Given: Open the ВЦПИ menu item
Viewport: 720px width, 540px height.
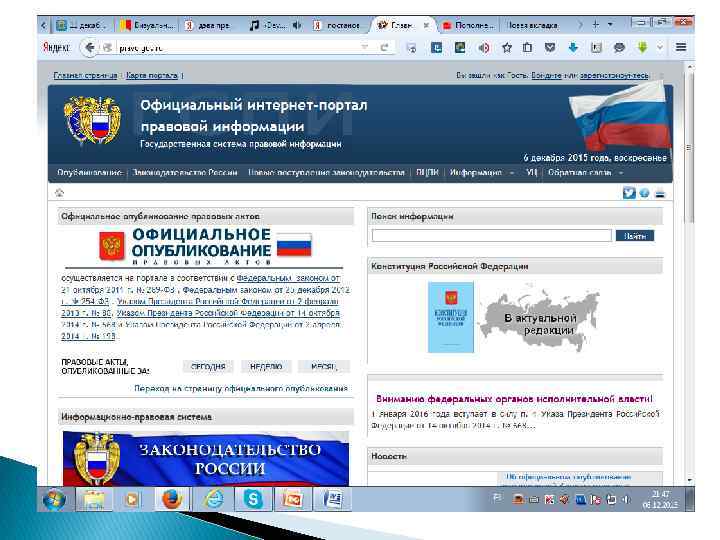Looking at the screenshot, I should [427, 173].
